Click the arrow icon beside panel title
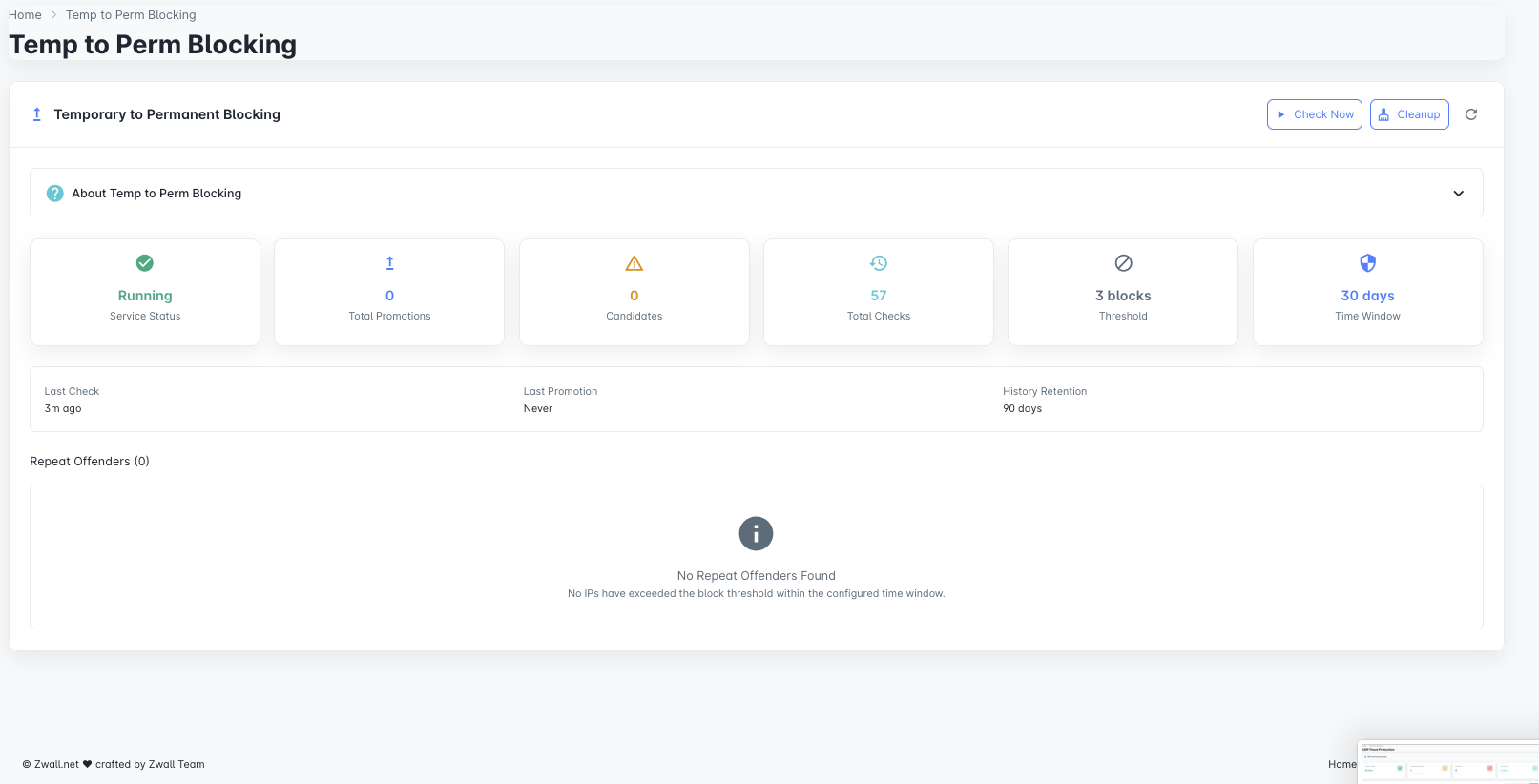Image resolution: width=1539 pixels, height=784 pixels. tap(37, 114)
